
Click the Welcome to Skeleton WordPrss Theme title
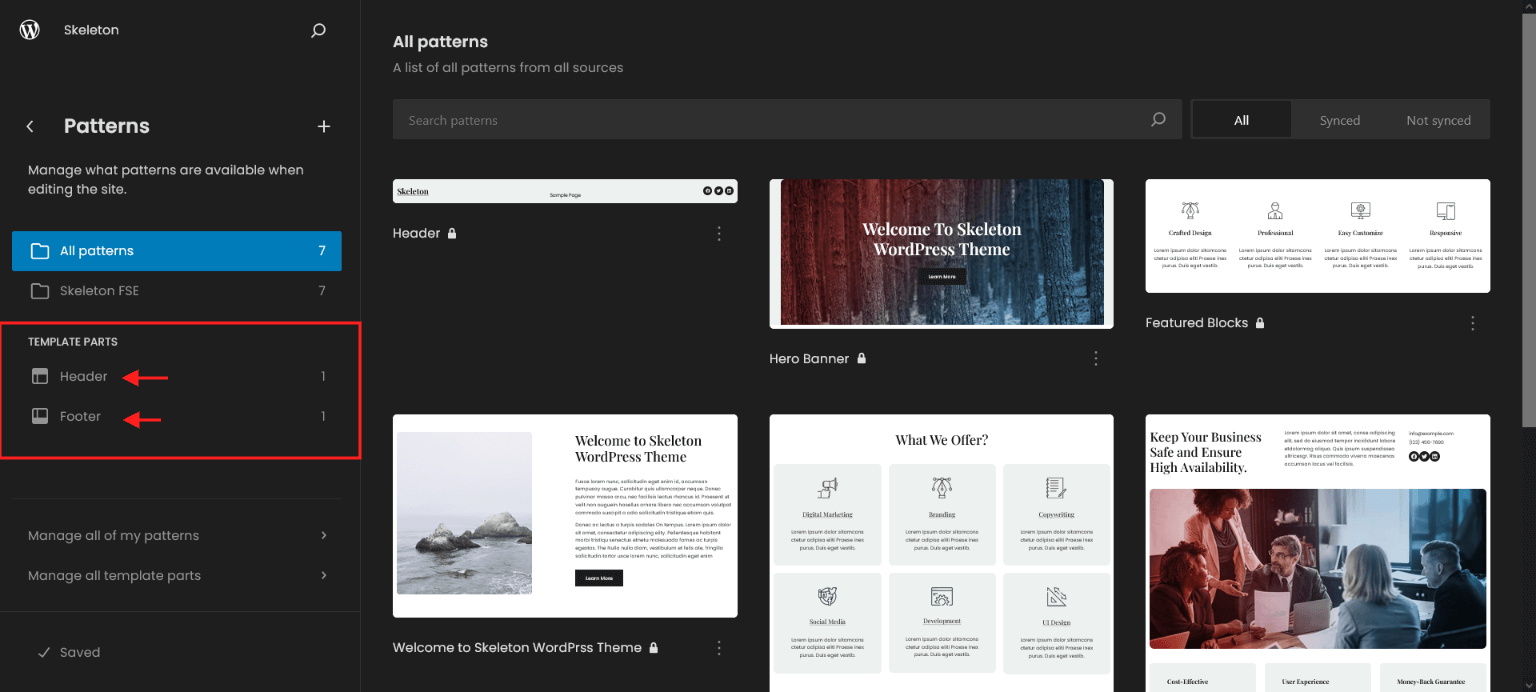point(517,648)
